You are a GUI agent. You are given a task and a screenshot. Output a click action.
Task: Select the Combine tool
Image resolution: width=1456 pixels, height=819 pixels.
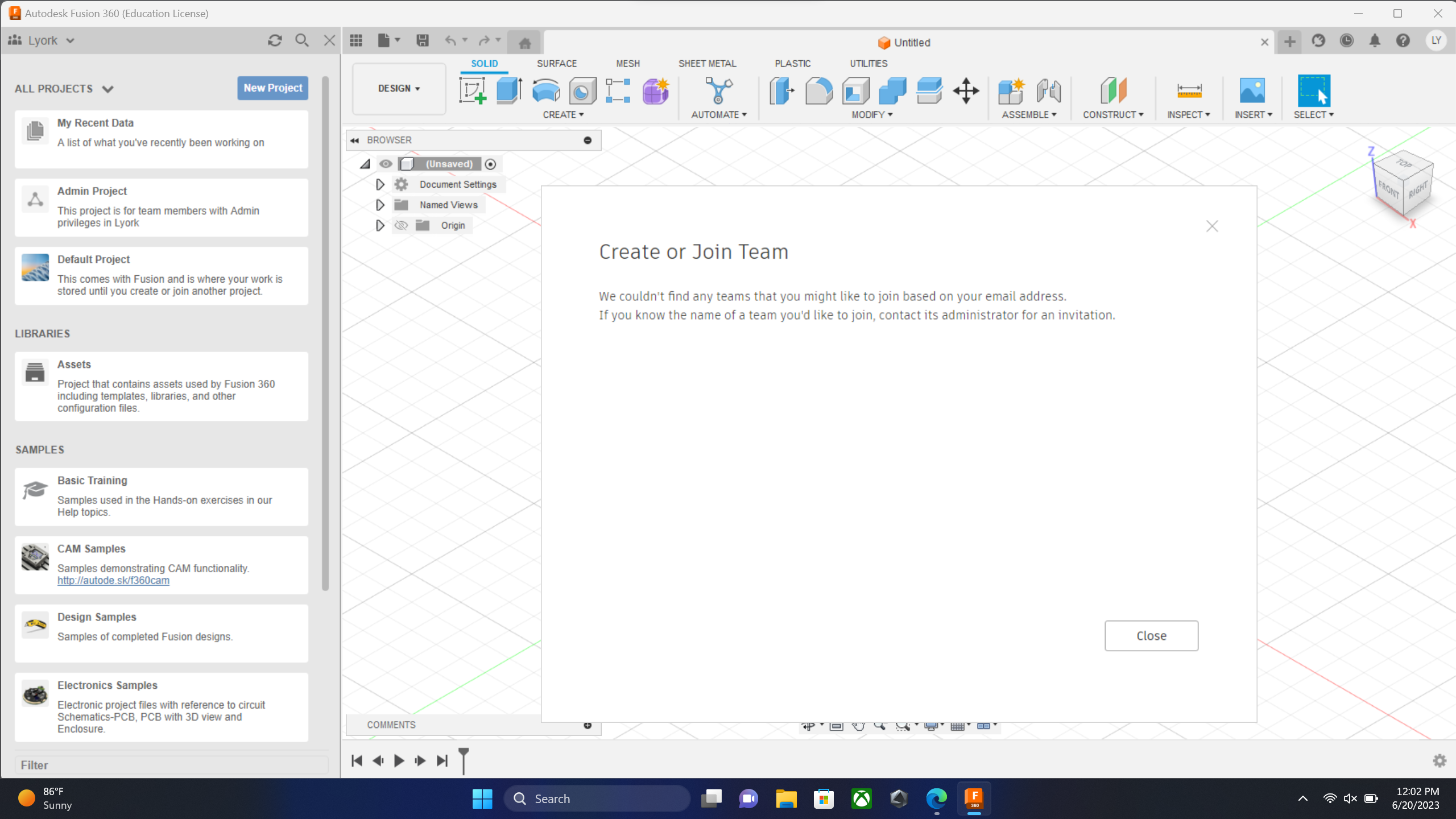(892, 91)
